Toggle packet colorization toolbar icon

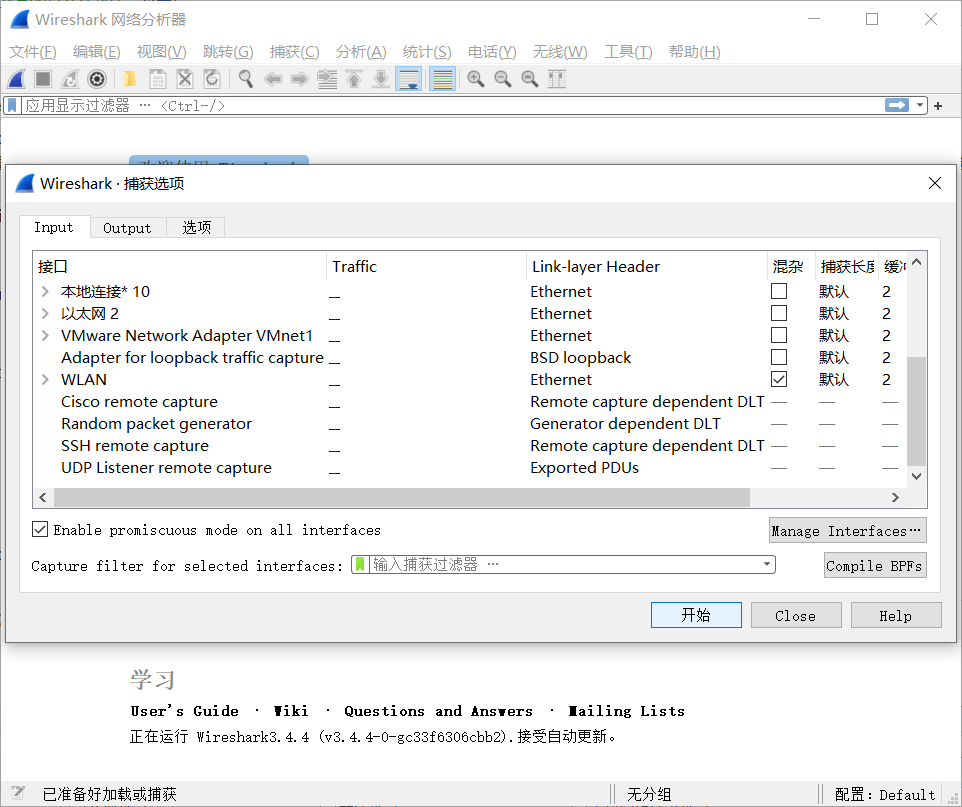[x=442, y=79]
